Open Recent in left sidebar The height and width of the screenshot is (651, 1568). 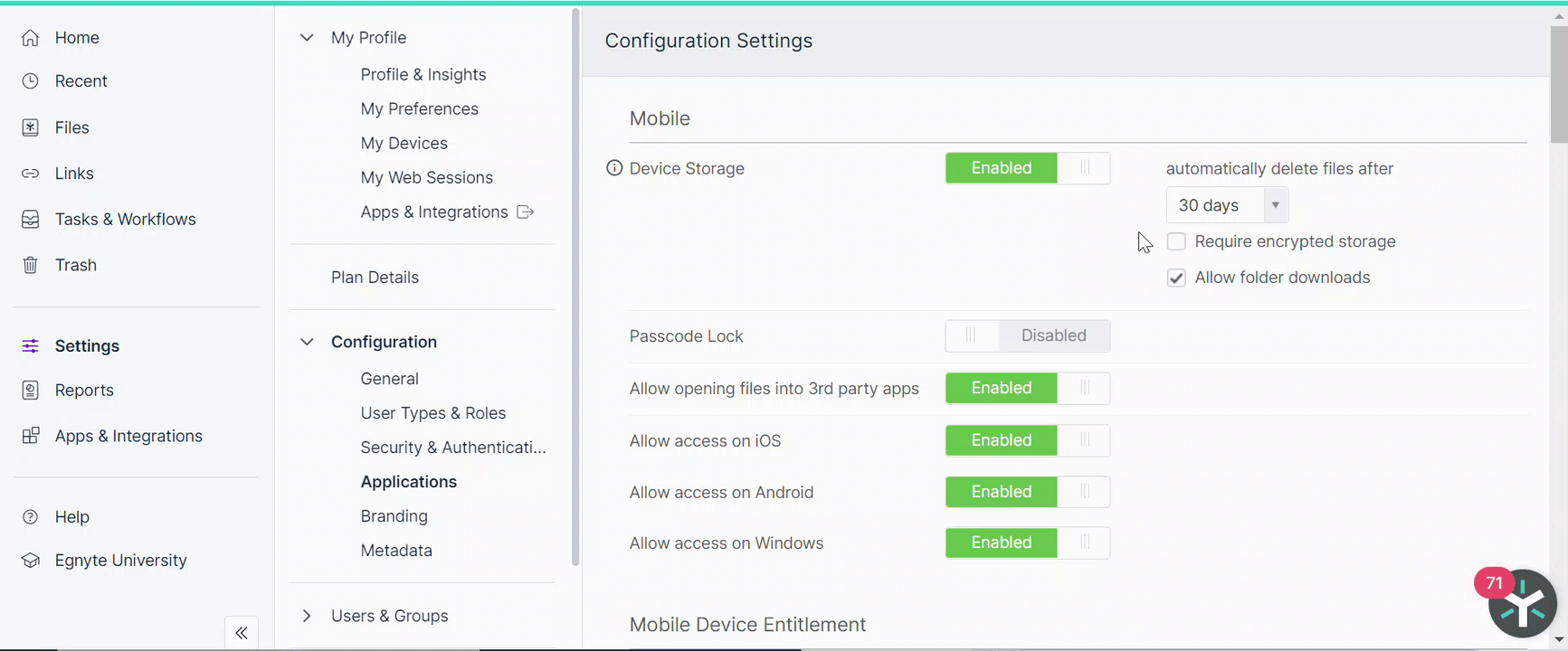[81, 81]
